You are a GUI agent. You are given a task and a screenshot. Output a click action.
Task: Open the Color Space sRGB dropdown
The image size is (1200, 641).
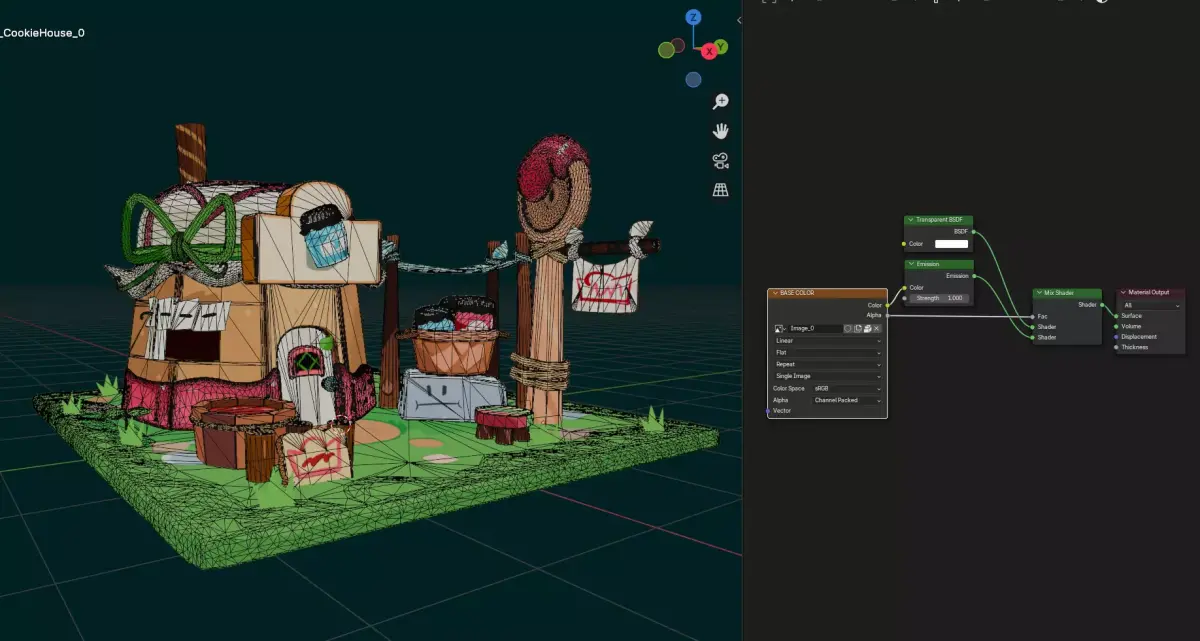[x=847, y=389]
